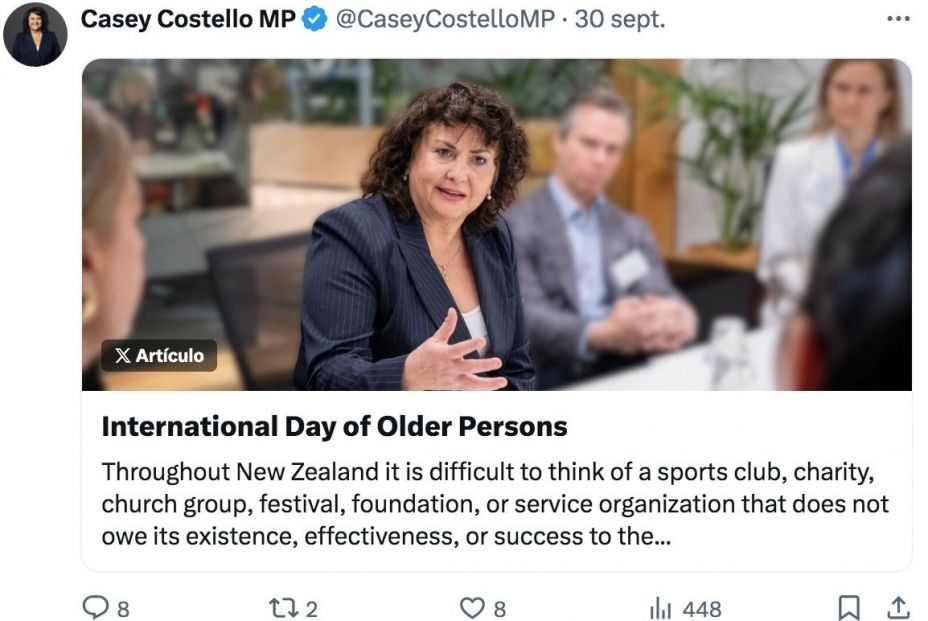
Task: Click the repost count of 2
Action: pos(312,608)
